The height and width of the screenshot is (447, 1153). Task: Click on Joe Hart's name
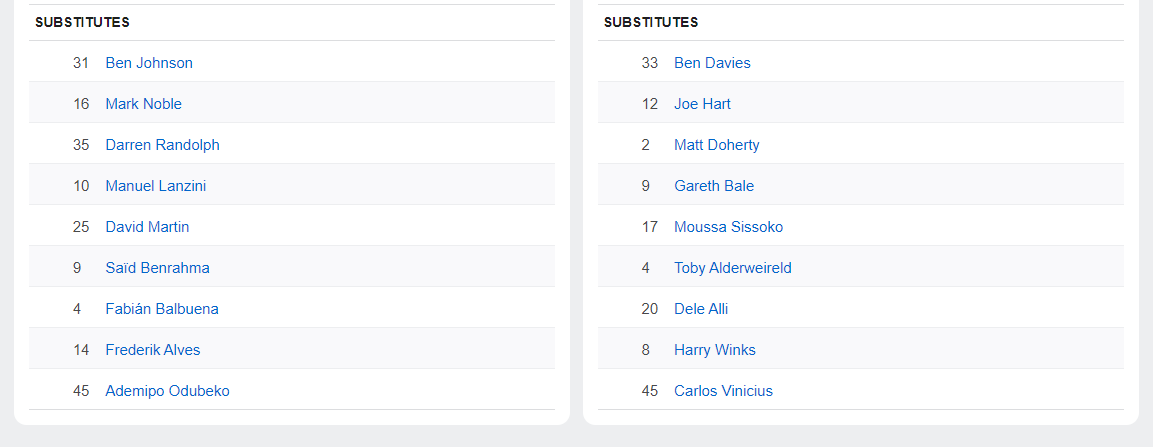click(702, 104)
